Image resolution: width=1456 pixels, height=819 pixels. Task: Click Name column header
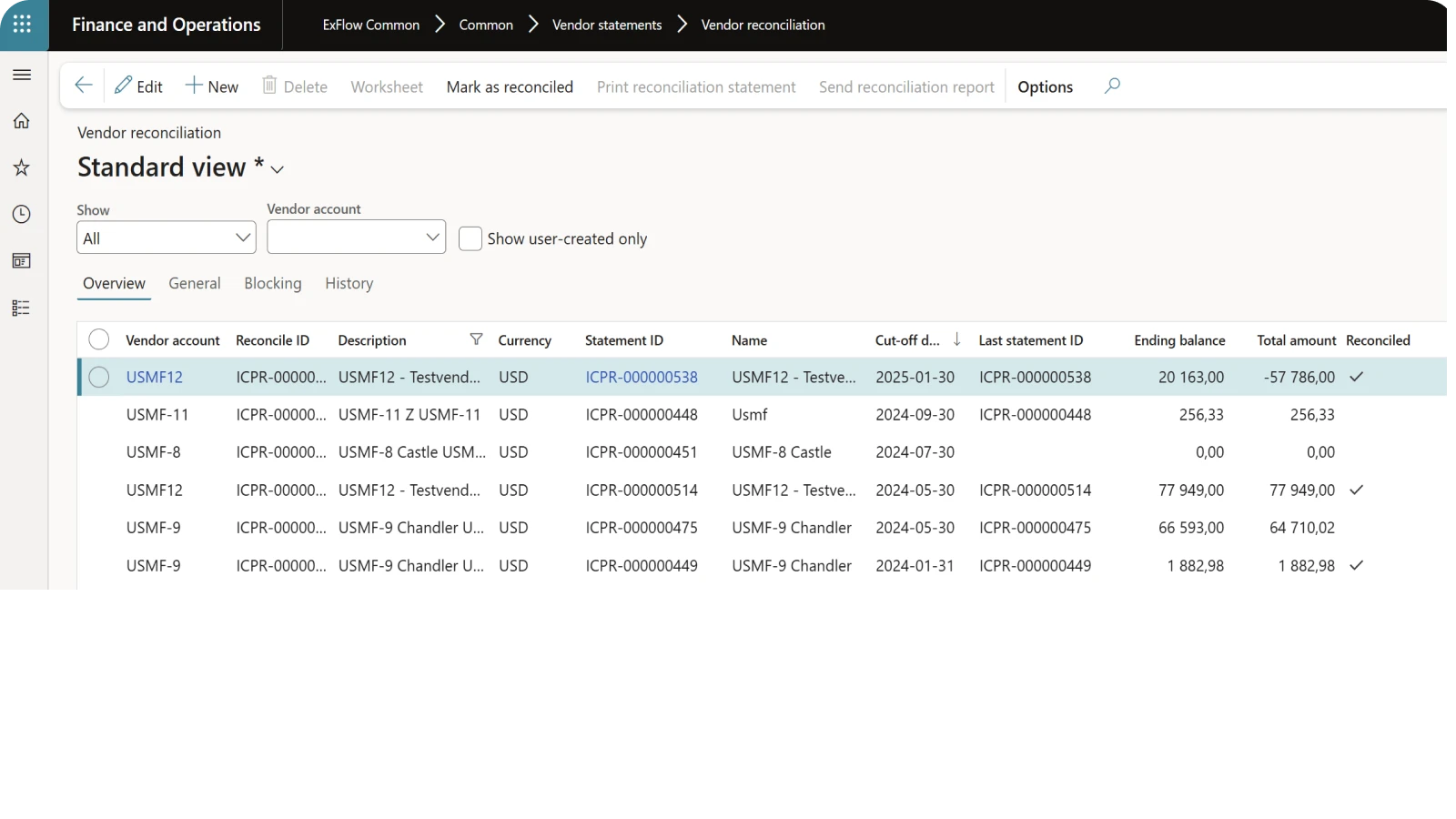(750, 340)
